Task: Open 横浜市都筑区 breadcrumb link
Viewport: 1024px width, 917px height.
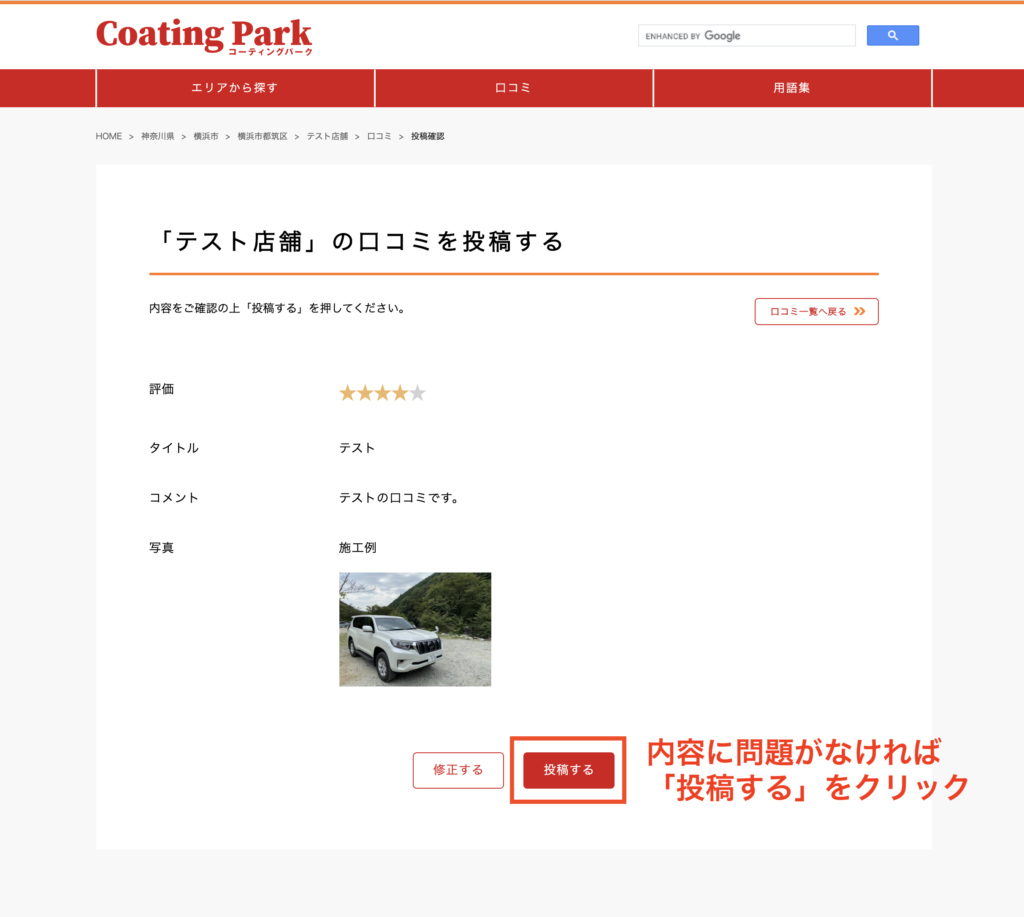Action: 262,136
